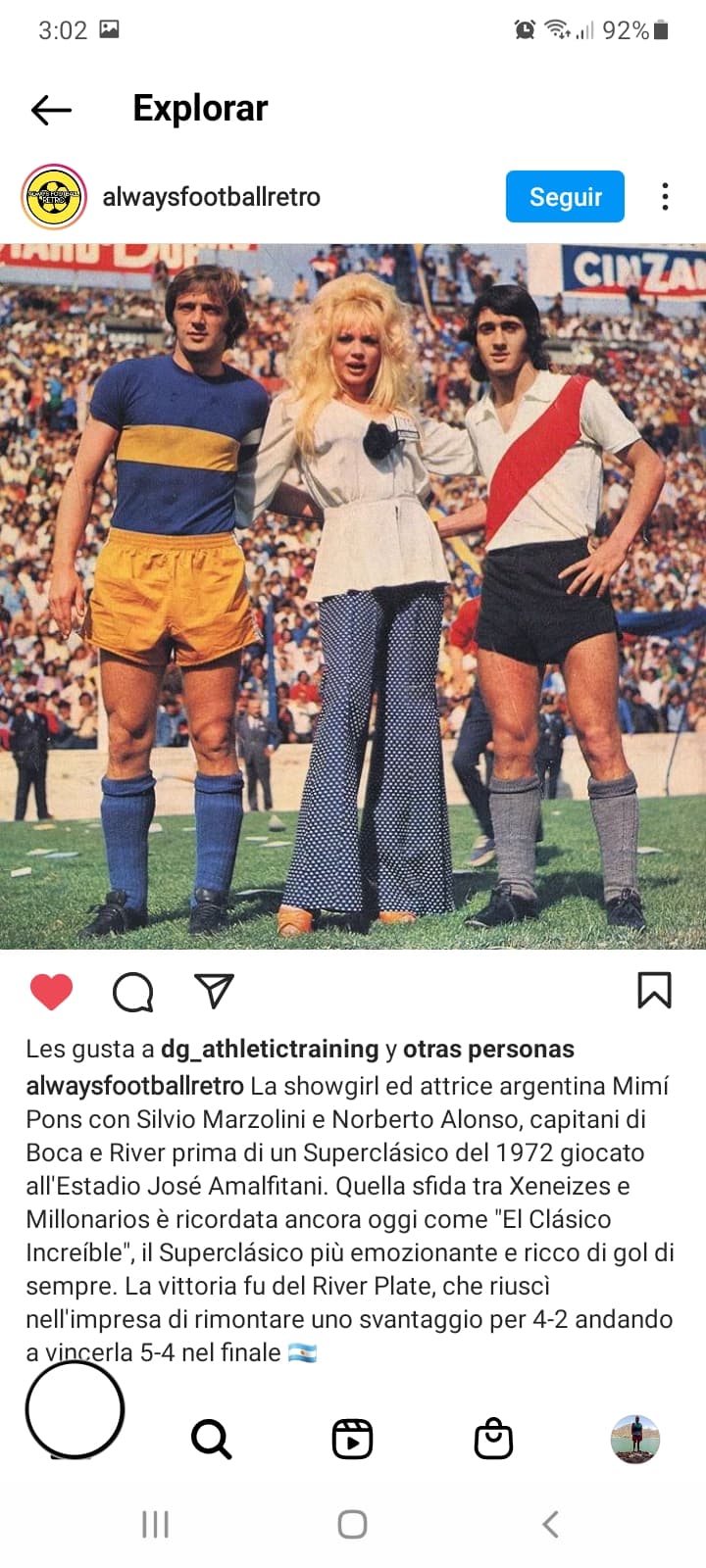Tap the vintage football photo
706x1568 pixels.
(x=353, y=596)
